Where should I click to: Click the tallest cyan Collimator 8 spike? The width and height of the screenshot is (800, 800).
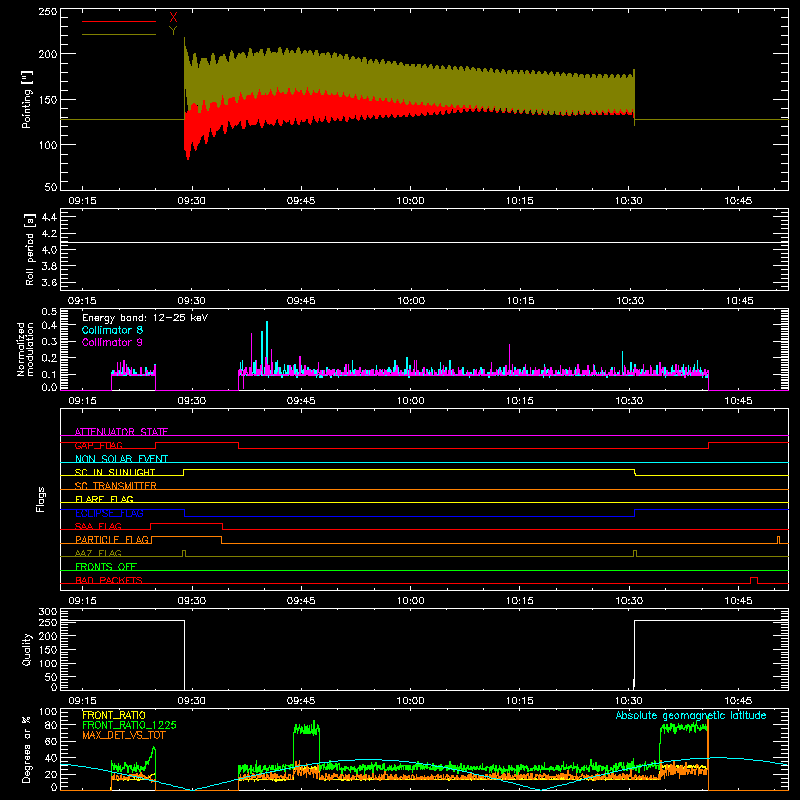coord(267,347)
